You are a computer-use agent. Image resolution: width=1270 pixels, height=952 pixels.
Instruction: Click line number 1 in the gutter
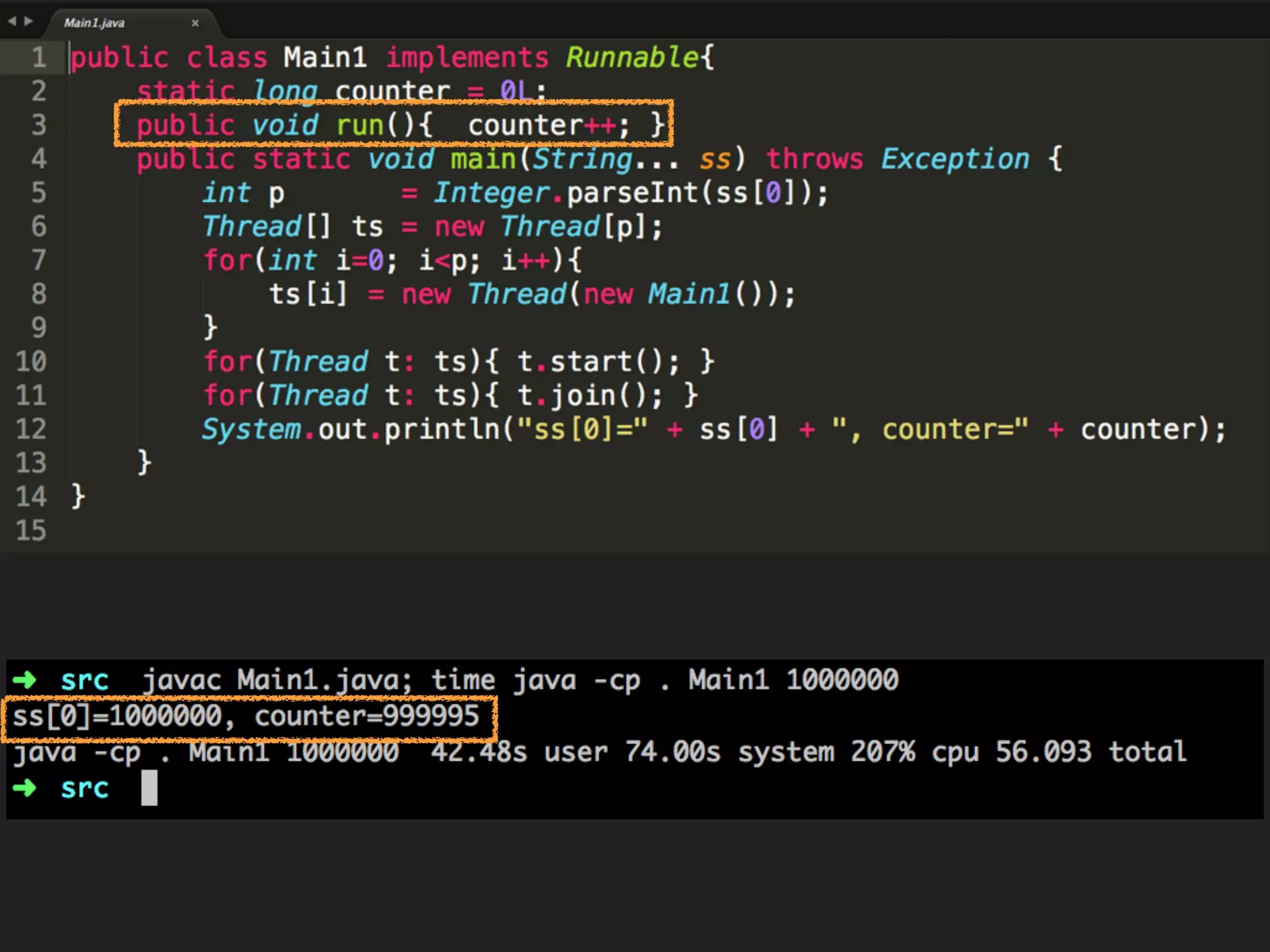click(38, 58)
